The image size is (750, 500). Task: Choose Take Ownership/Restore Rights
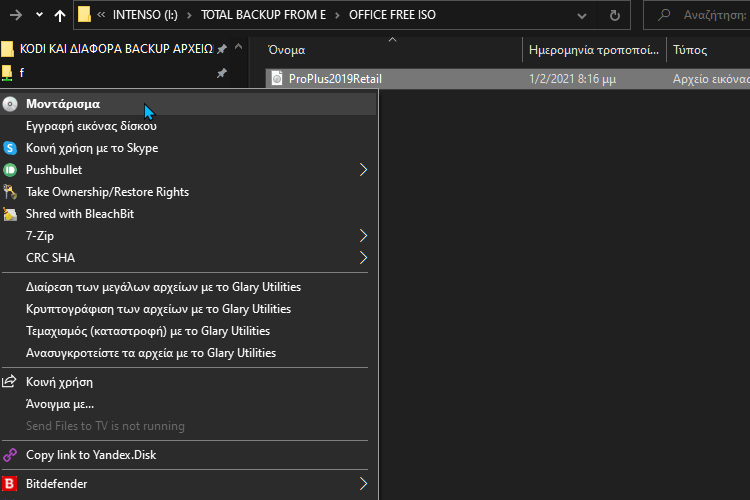click(x=188, y=192)
